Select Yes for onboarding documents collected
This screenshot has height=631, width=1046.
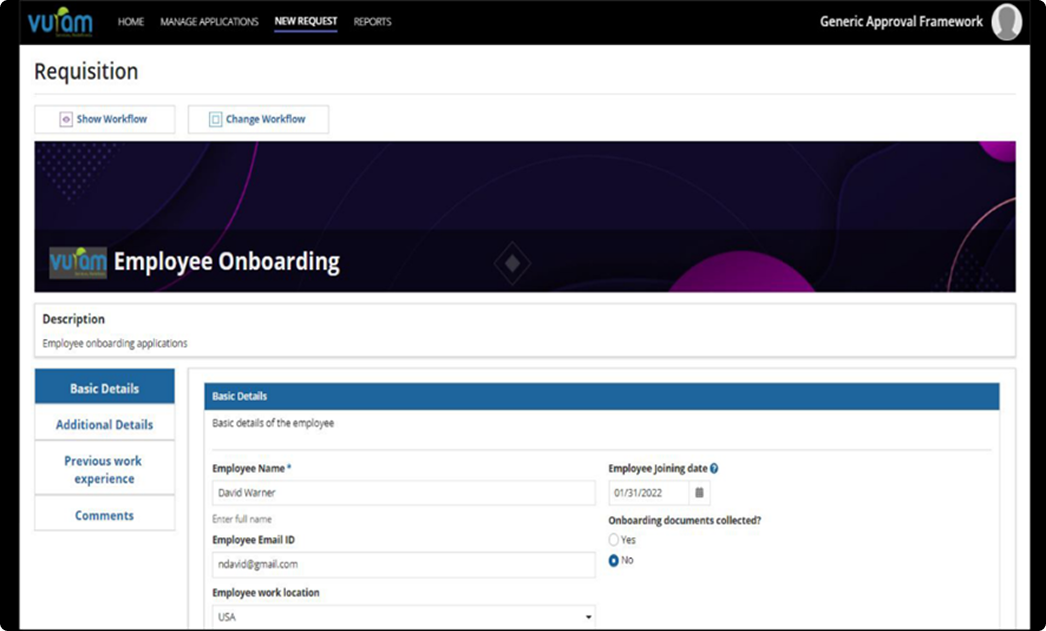pyautogui.click(x=614, y=540)
